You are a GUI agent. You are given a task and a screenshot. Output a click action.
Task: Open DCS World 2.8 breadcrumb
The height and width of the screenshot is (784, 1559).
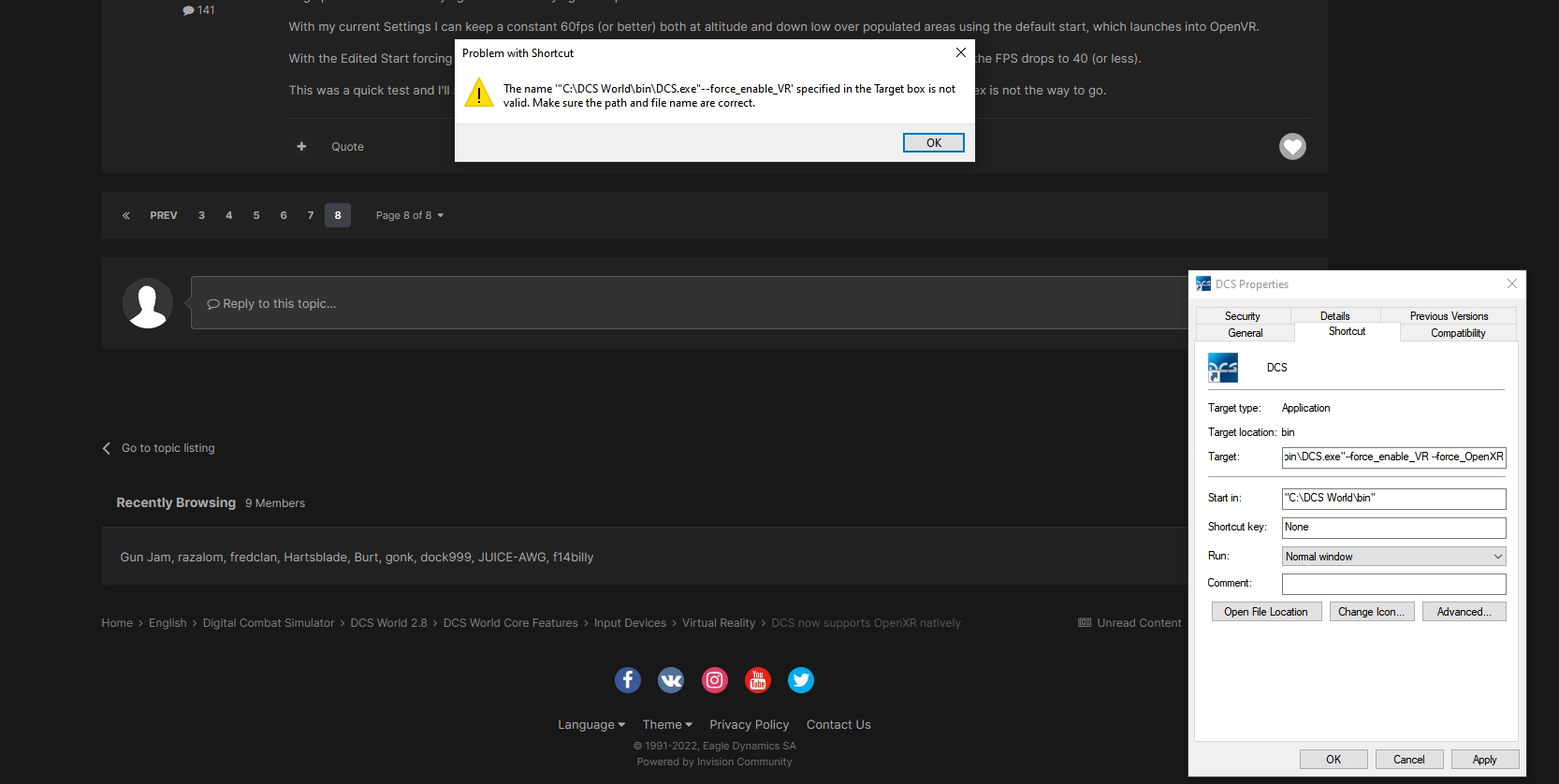point(388,623)
